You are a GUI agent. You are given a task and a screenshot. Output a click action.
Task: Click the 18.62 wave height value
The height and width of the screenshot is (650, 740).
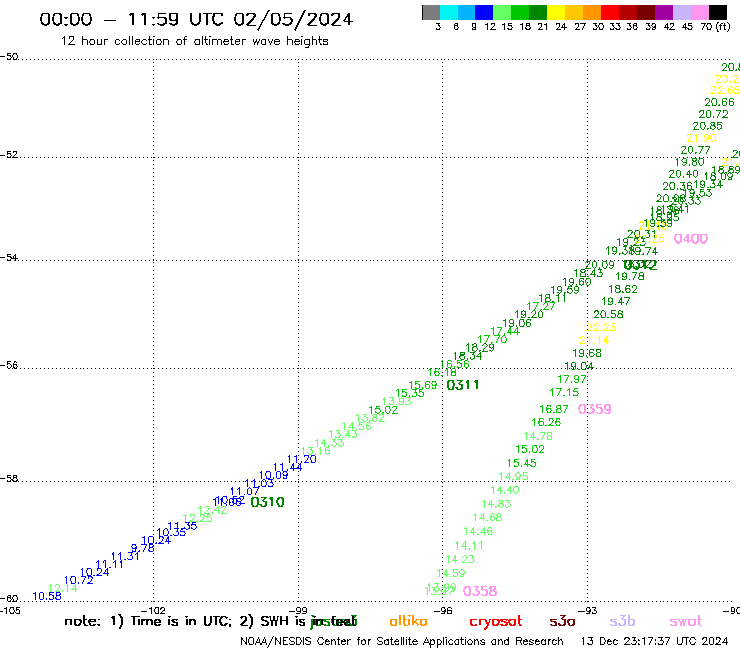point(623,289)
